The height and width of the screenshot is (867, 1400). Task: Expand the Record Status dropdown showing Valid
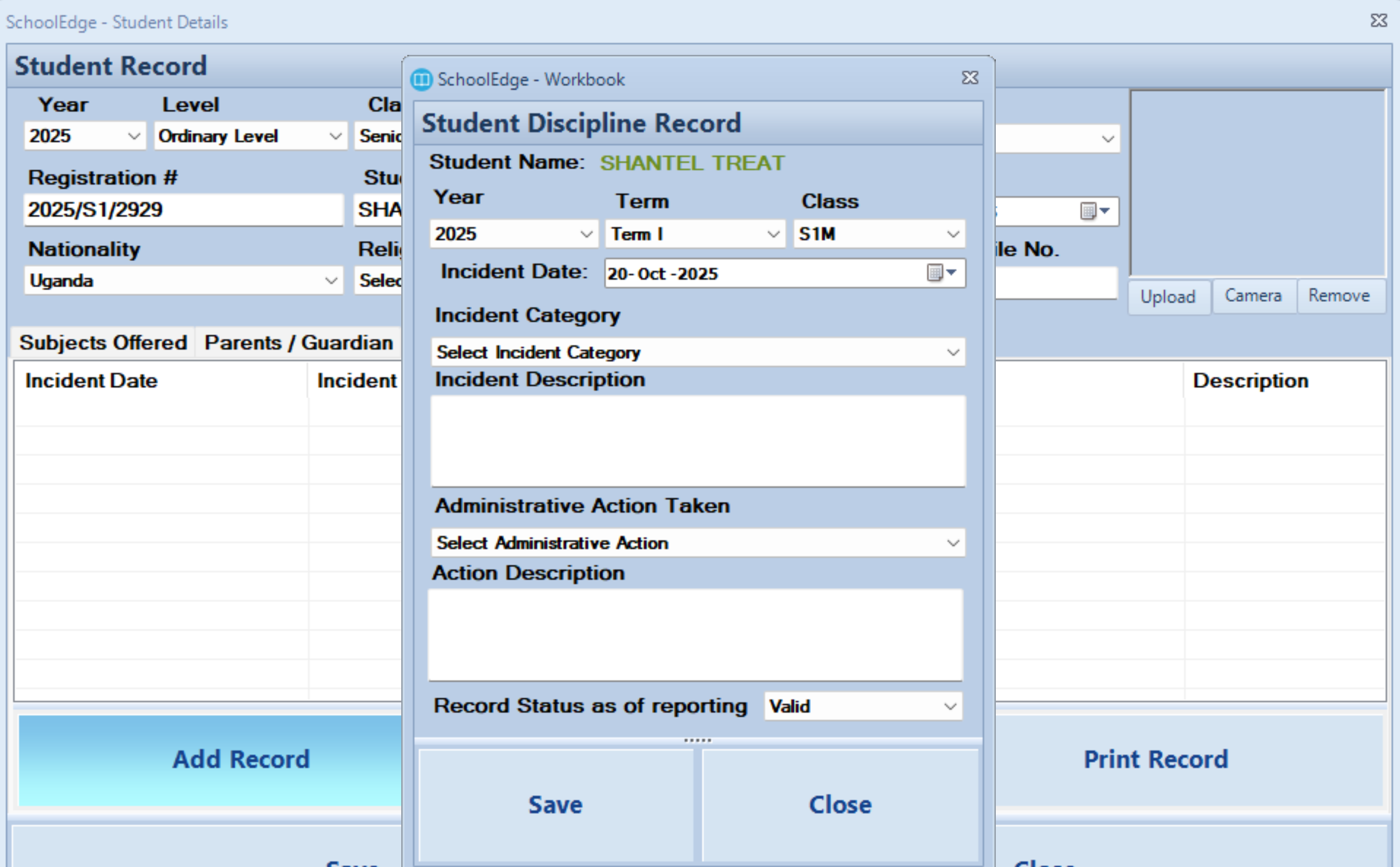950,706
